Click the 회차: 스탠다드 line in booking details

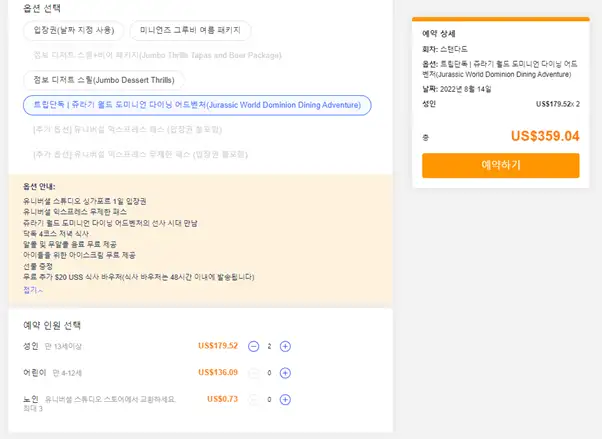coord(445,49)
